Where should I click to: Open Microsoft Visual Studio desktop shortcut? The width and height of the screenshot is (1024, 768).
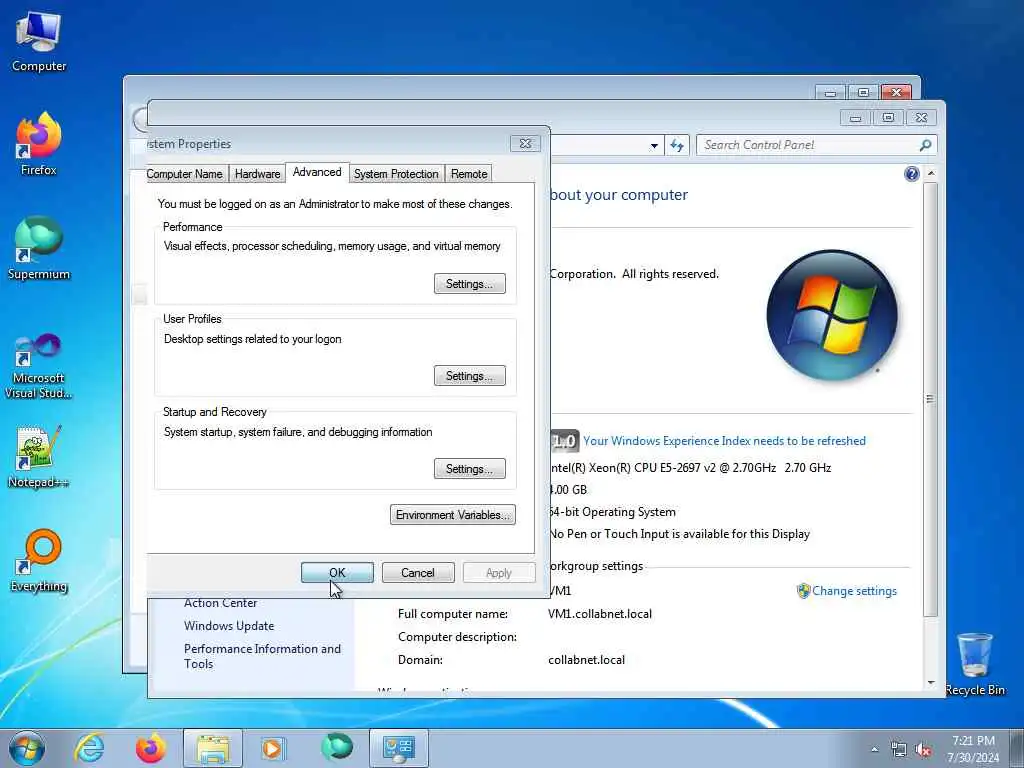39,366
